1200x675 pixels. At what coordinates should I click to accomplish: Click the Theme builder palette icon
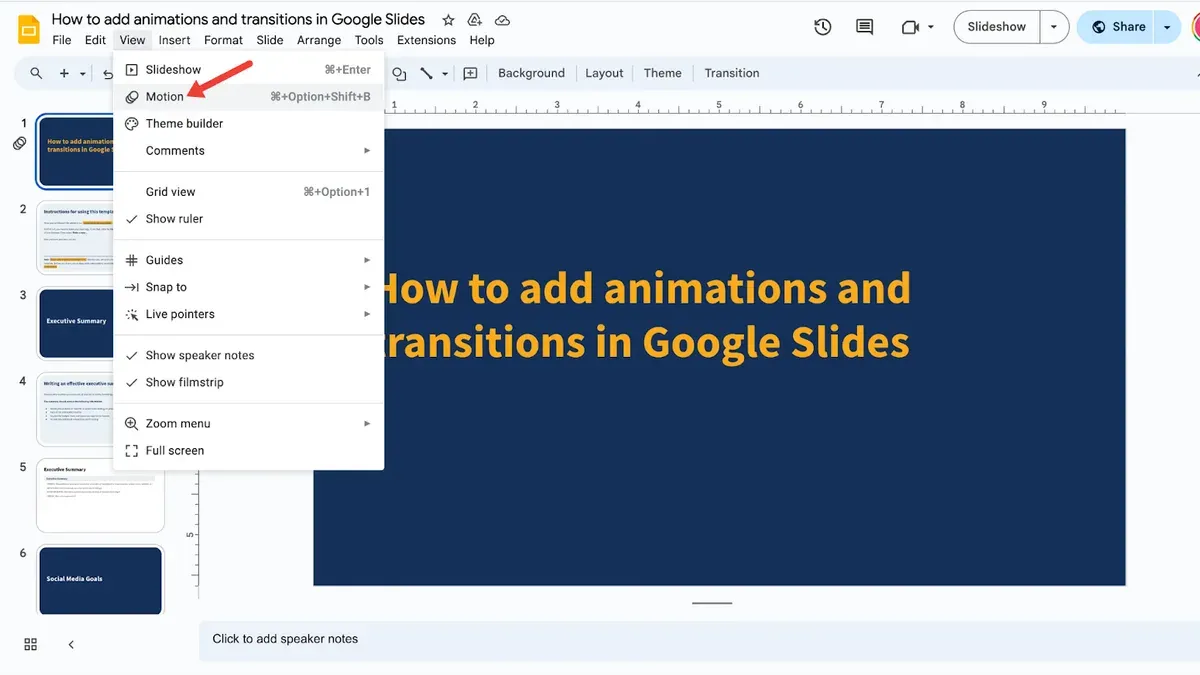tap(131, 123)
